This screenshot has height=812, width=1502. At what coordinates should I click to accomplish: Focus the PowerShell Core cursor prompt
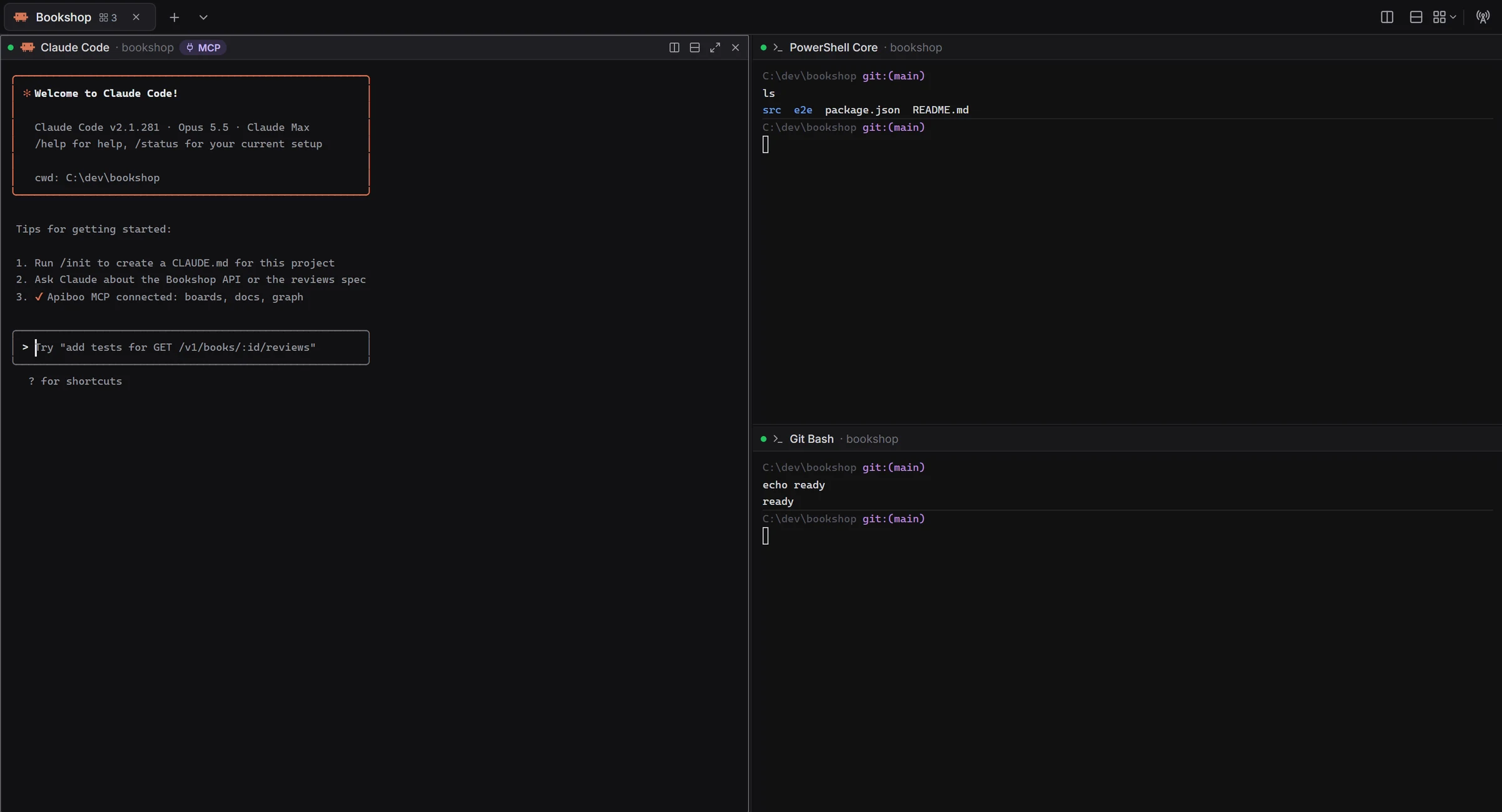pyautogui.click(x=765, y=145)
